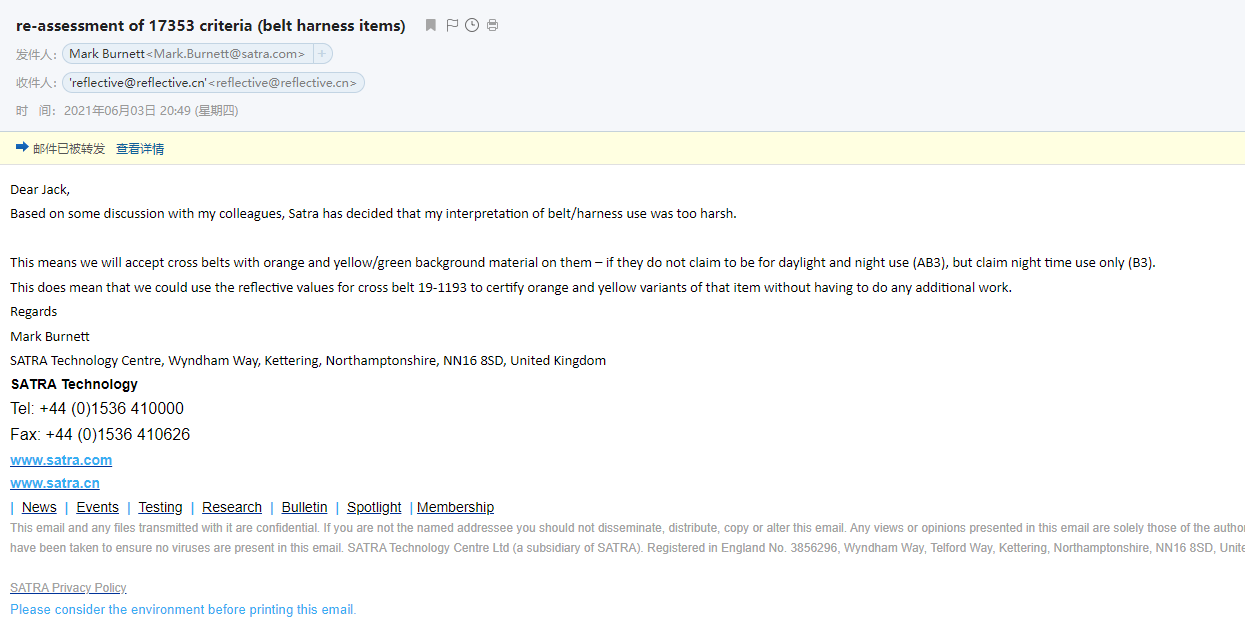Expand sender details with the plus button
This screenshot has height=624, width=1245.
[321, 53]
